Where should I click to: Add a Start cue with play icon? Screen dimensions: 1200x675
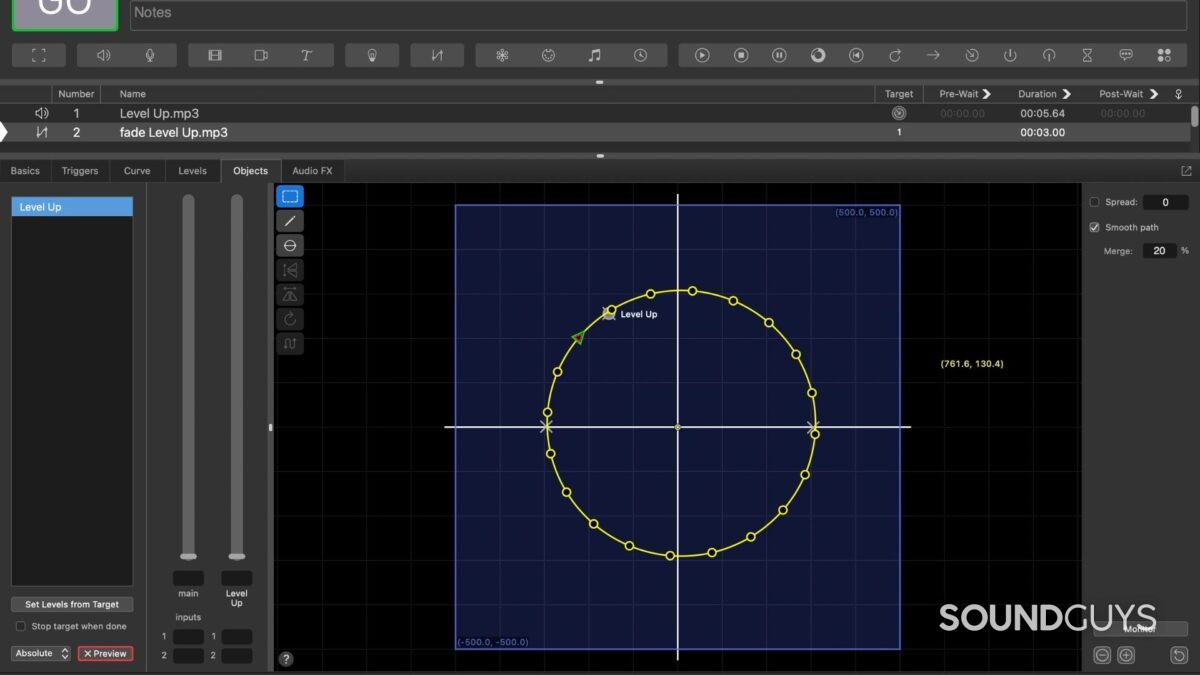[x=702, y=55]
